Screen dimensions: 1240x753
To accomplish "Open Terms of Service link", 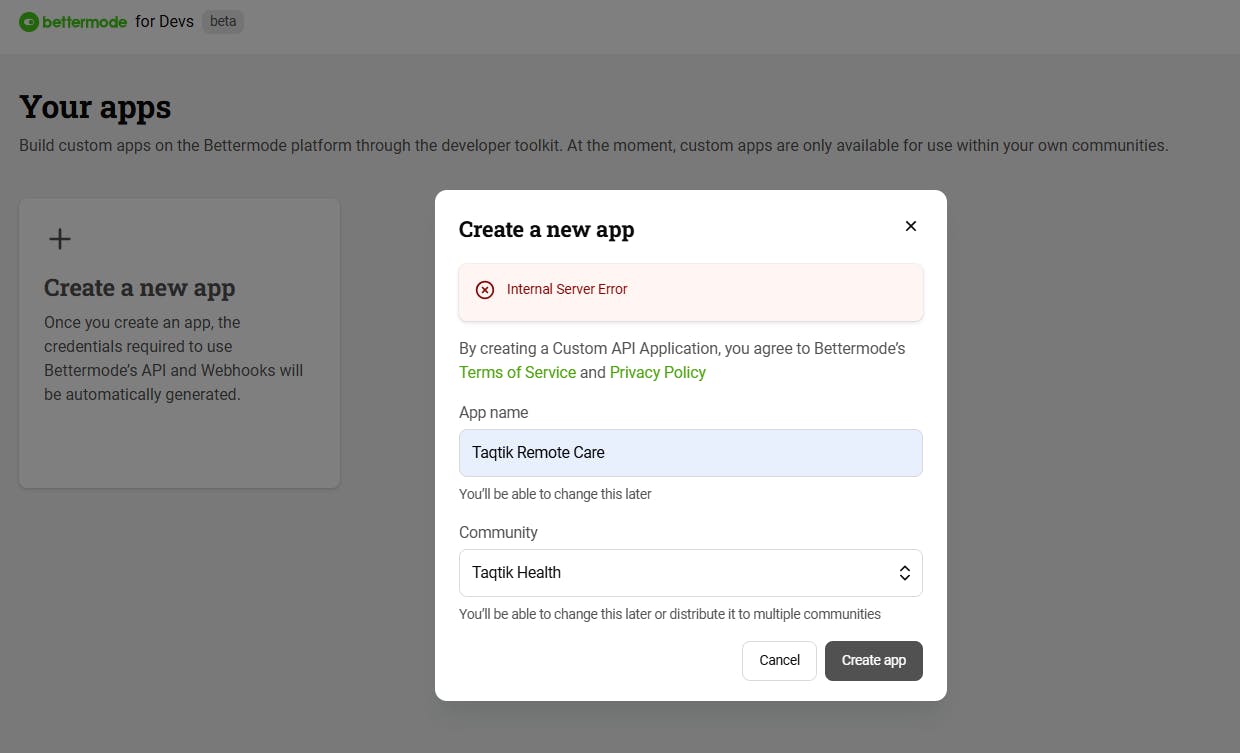I will [517, 372].
